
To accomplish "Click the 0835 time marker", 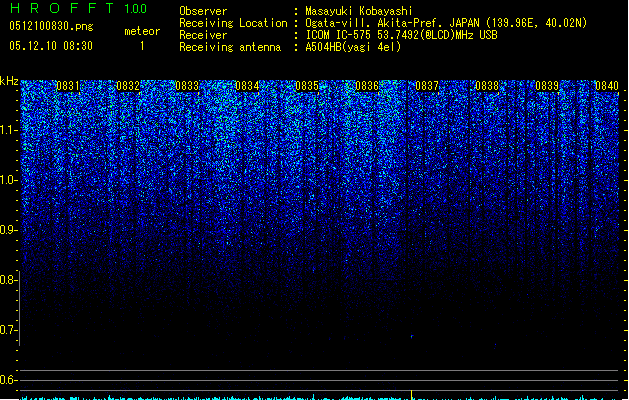I will click(307, 86).
